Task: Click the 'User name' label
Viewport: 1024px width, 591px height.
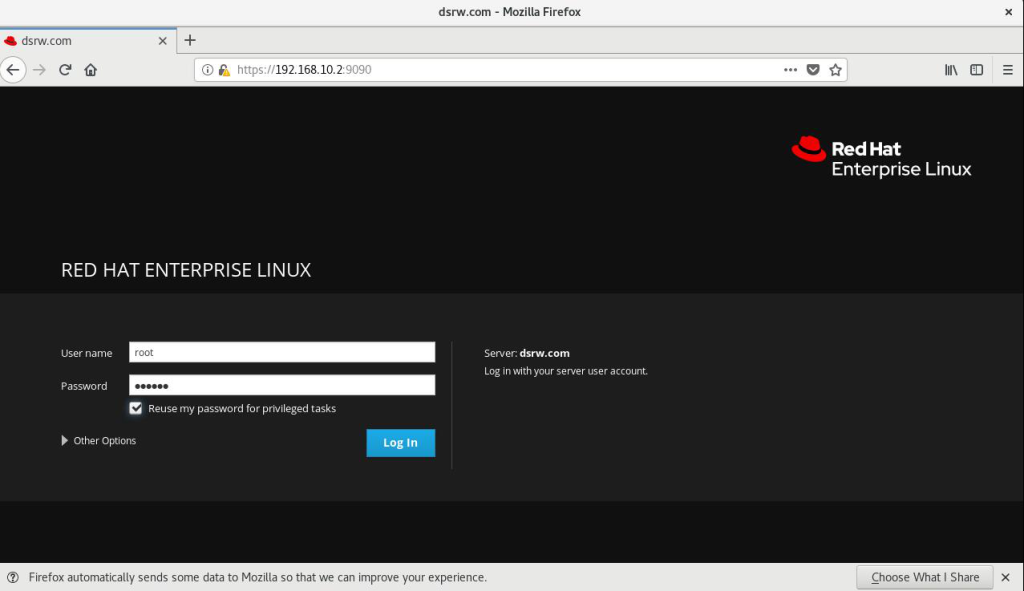Action: coord(86,353)
